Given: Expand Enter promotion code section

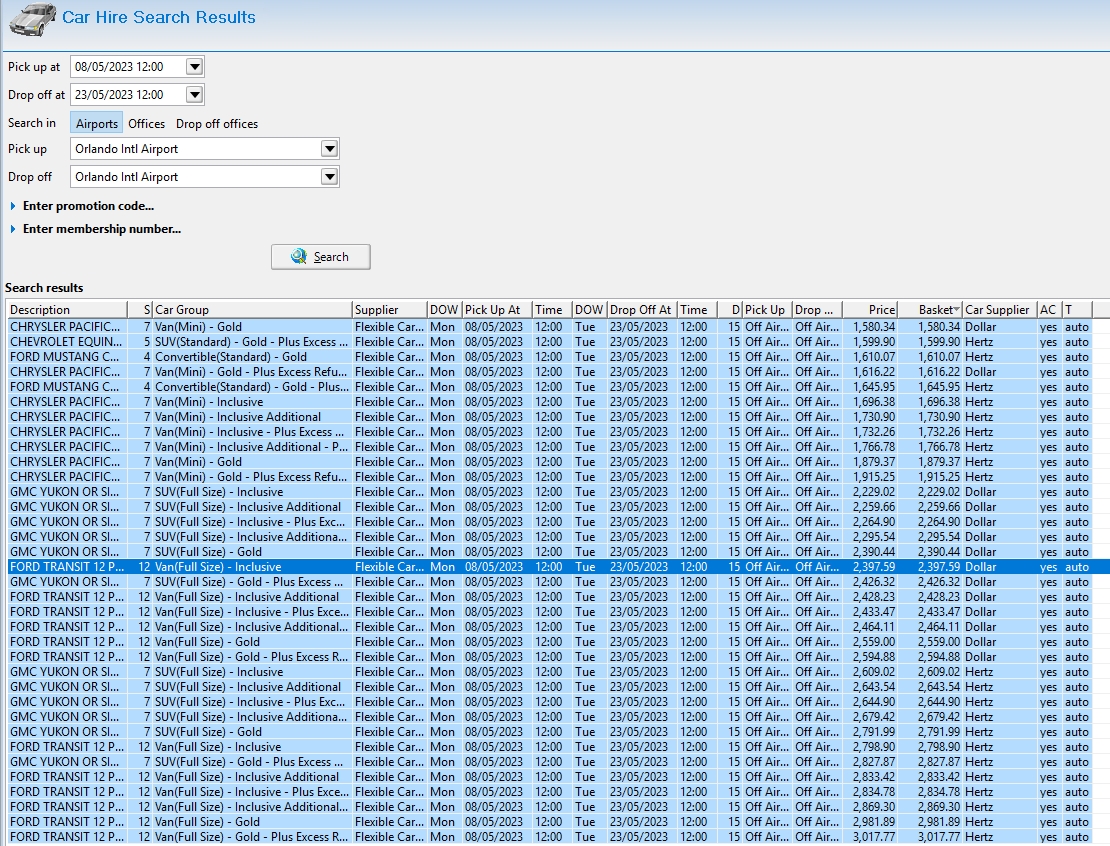Looking at the screenshot, I should [x=88, y=206].
